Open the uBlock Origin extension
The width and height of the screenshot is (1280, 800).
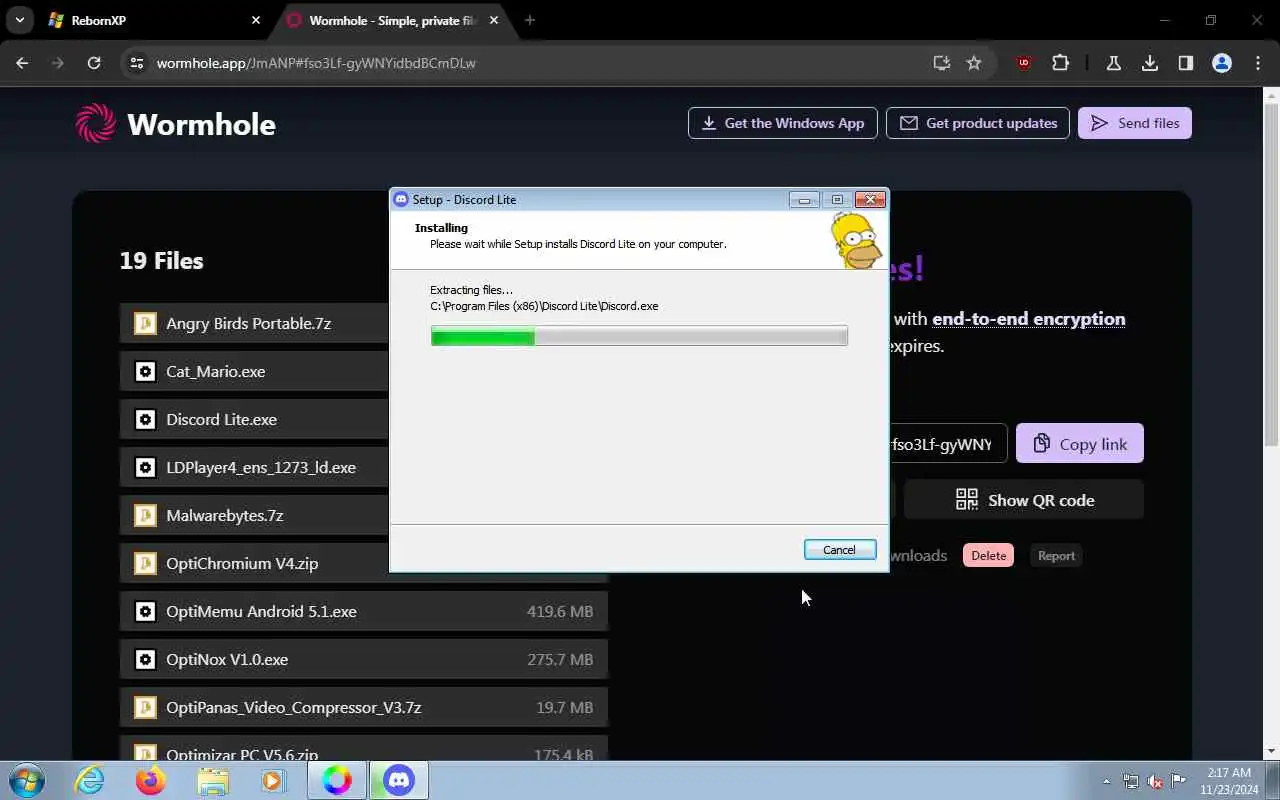(1023, 63)
